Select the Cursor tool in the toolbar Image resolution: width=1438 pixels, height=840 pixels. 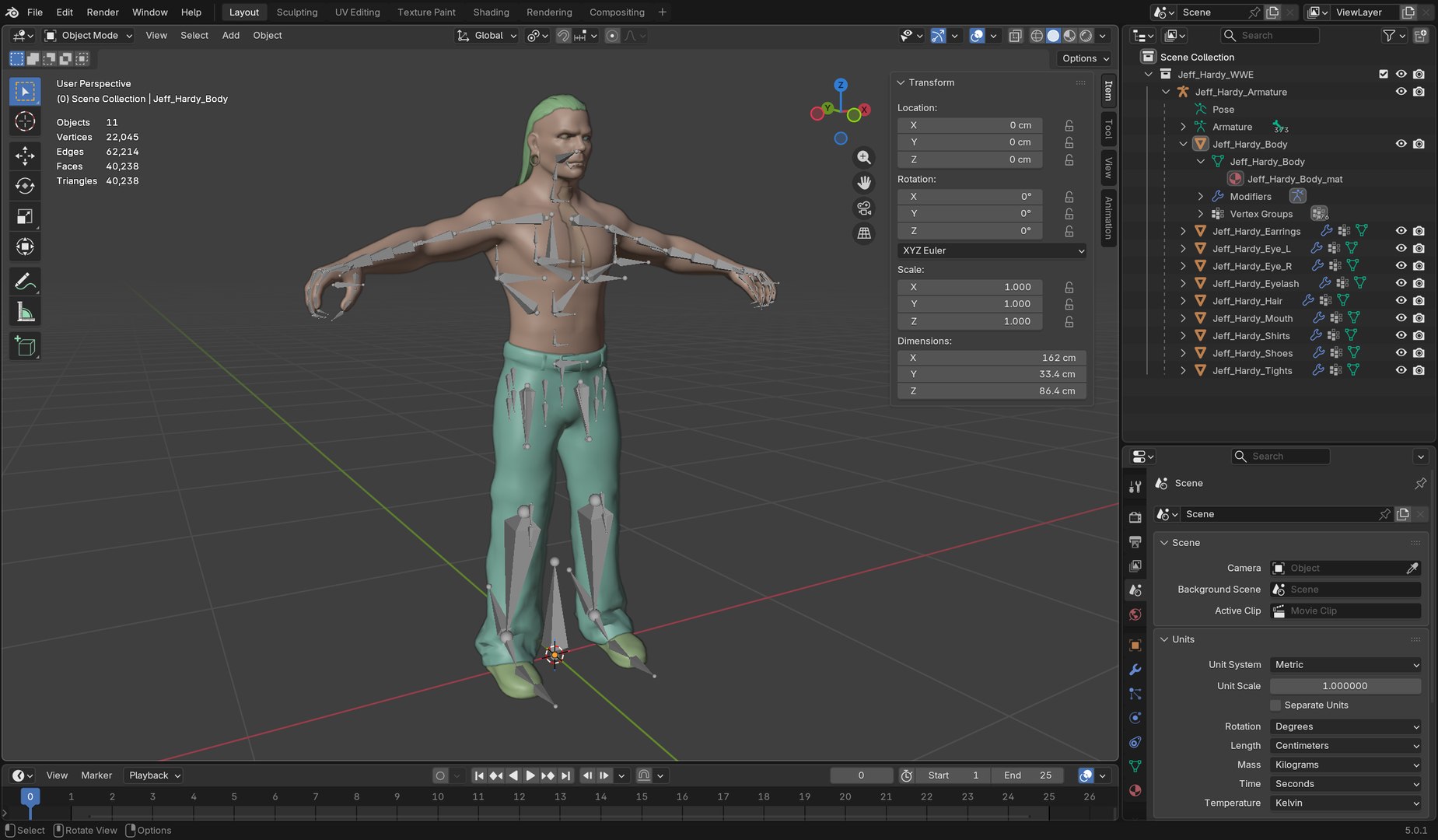(25, 121)
